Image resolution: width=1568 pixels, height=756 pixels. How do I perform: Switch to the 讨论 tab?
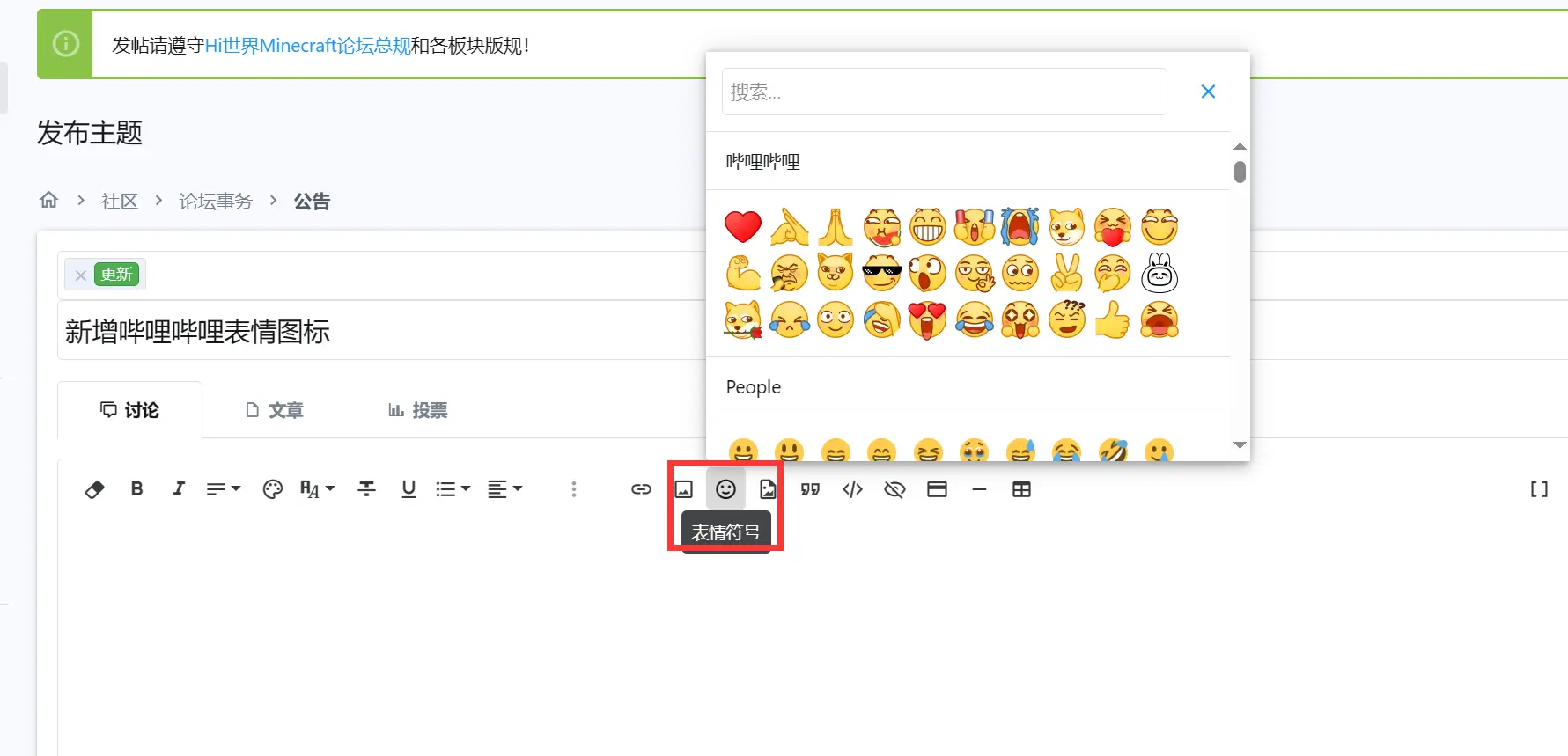(129, 410)
